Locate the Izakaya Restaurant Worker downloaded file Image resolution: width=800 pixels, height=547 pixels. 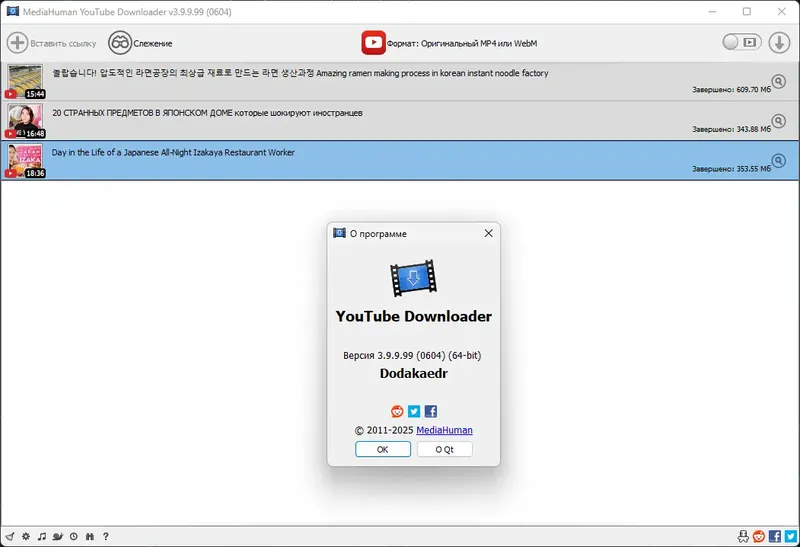click(x=779, y=161)
